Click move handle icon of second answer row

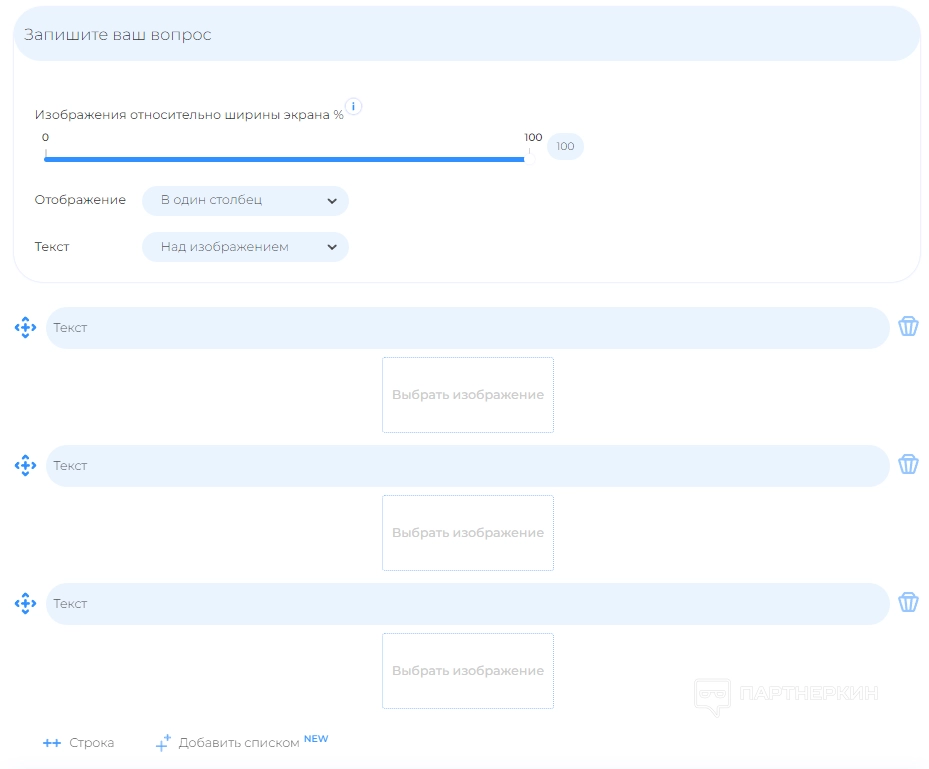tap(25, 465)
